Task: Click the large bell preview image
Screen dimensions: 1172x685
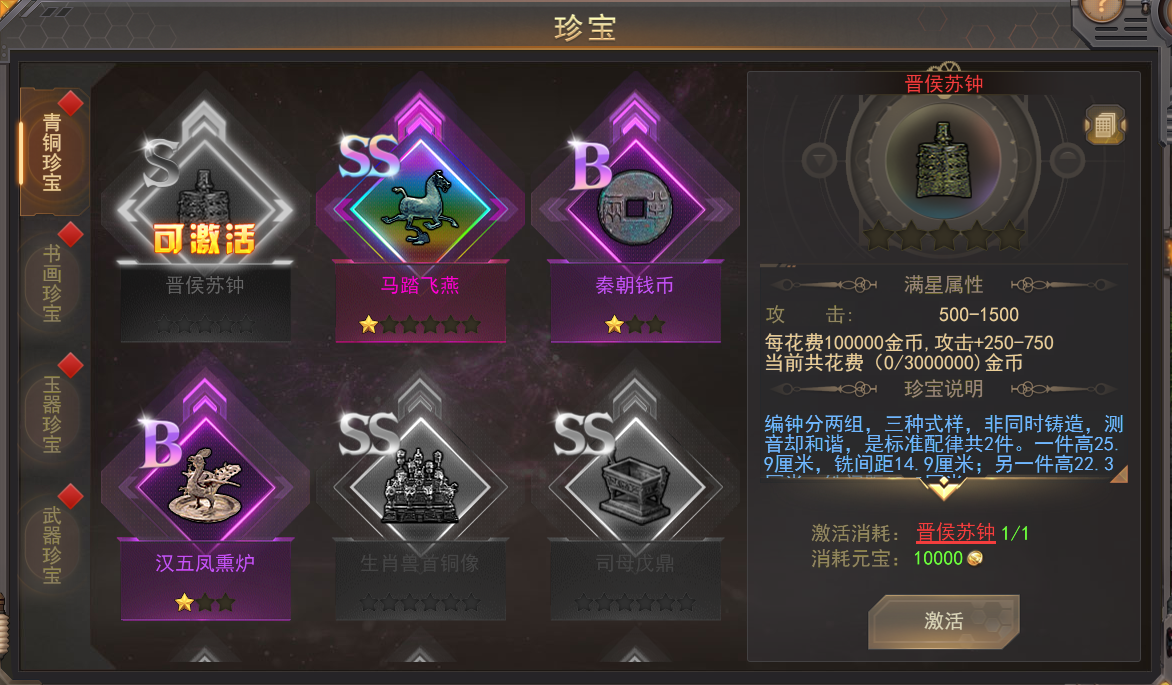Action: (x=943, y=160)
